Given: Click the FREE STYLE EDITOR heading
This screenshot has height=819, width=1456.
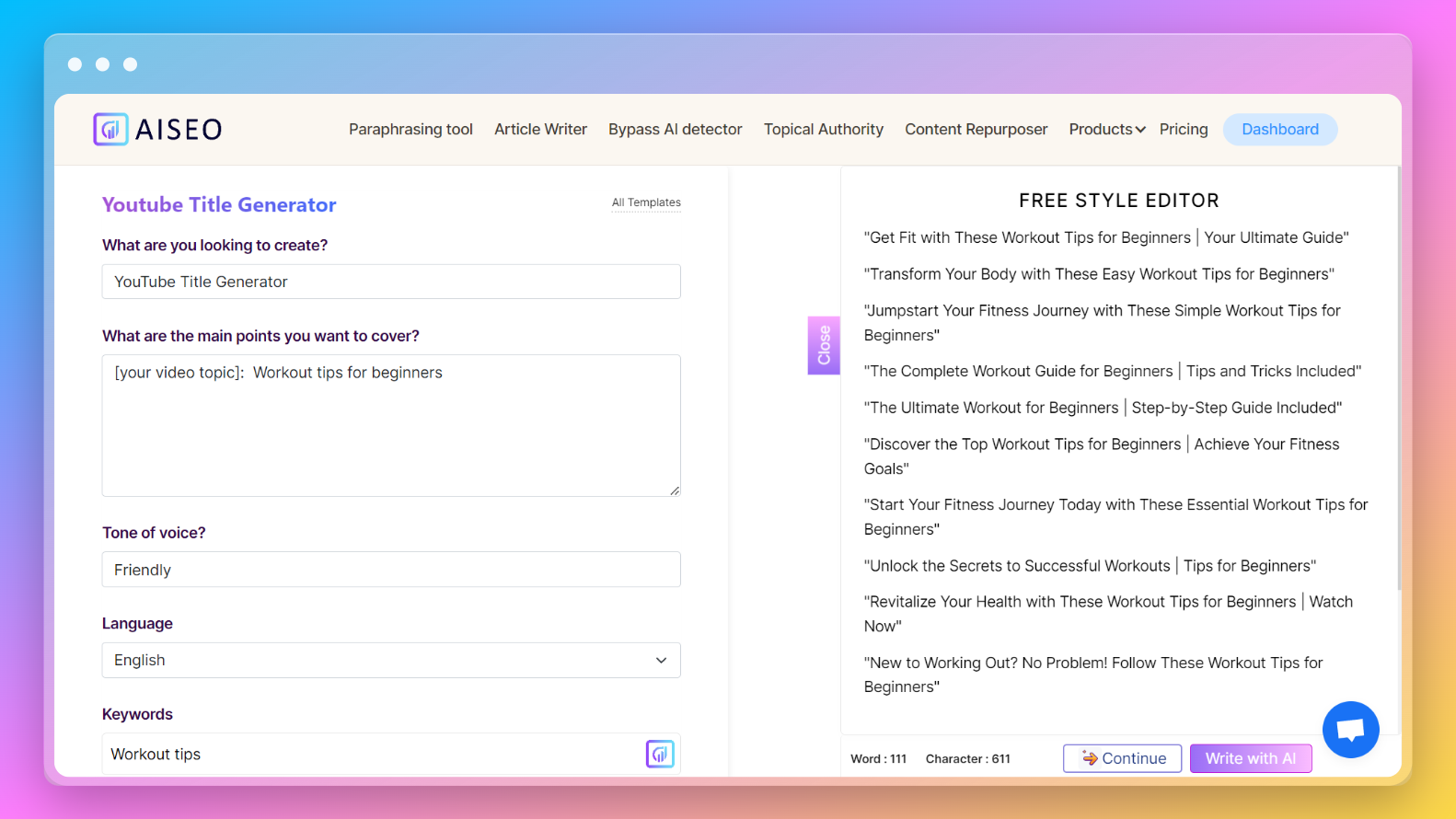Looking at the screenshot, I should tap(1119, 201).
